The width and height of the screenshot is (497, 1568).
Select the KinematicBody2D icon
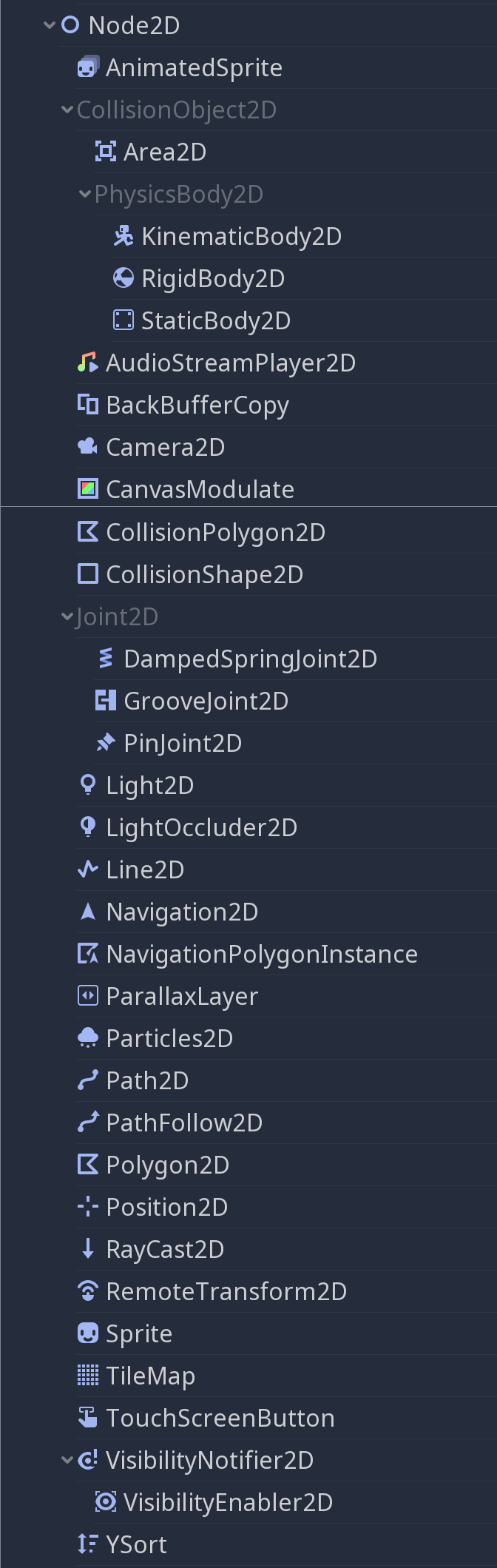124,236
